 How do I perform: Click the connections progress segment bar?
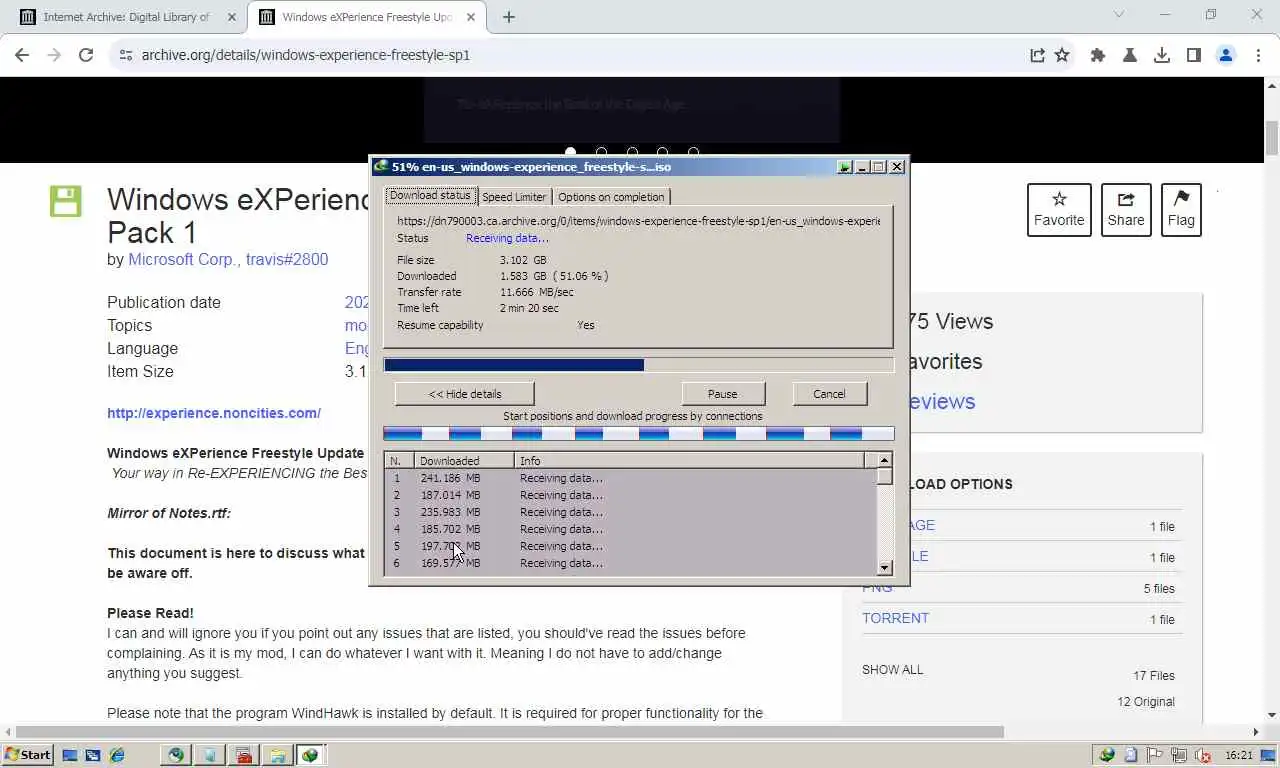click(x=638, y=434)
